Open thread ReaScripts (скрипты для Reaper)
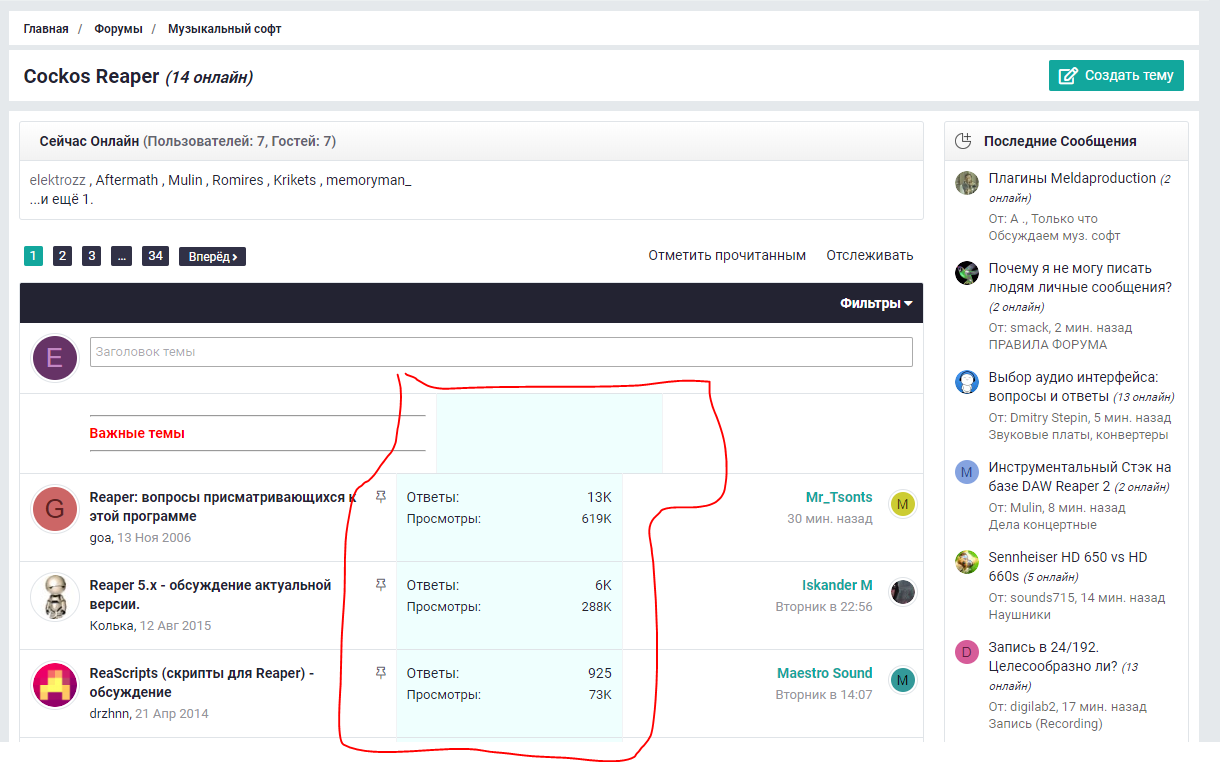The width and height of the screenshot is (1220, 762). 202,682
